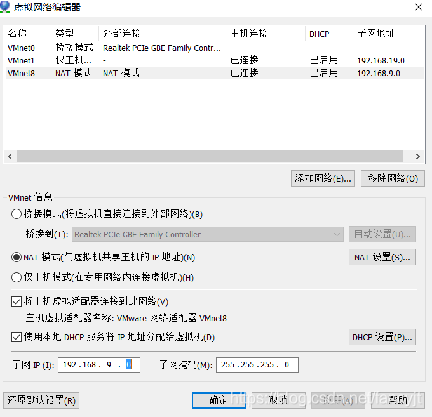432x417 pixels.
Task: Click the Restore Defaults (R) button
Action: pyautogui.click(x=41, y=400)
